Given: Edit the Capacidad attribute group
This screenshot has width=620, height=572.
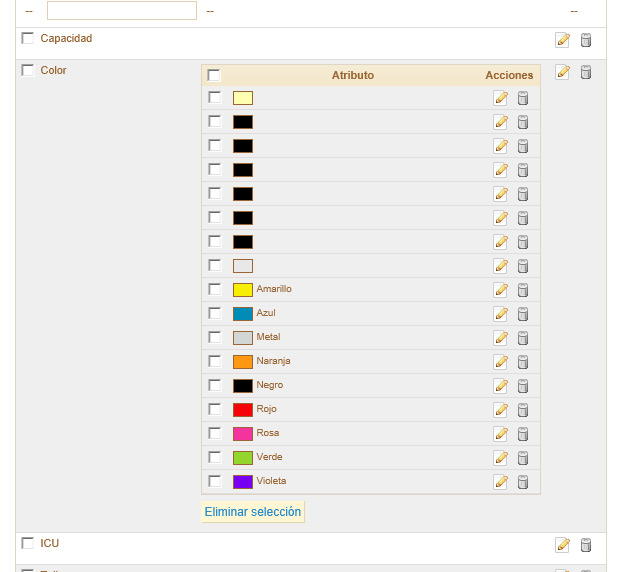Looking at the screenshot, I should (562, 40).
